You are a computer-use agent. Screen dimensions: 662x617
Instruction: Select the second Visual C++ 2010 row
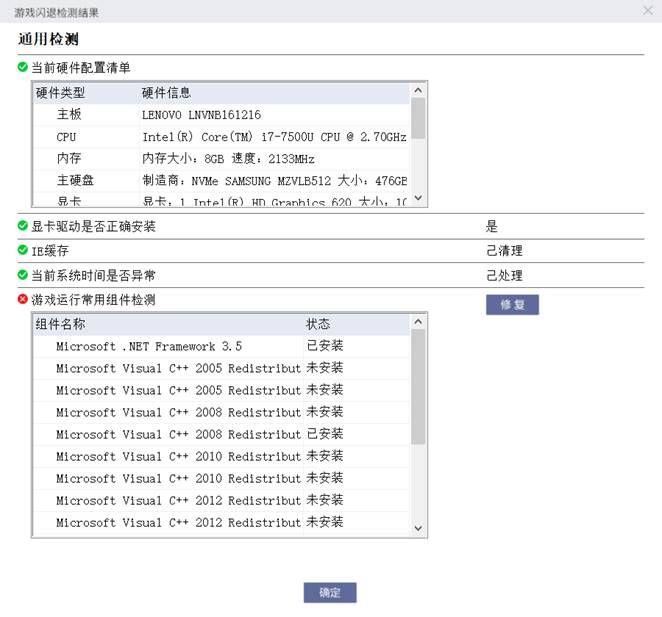pos(221,478)
